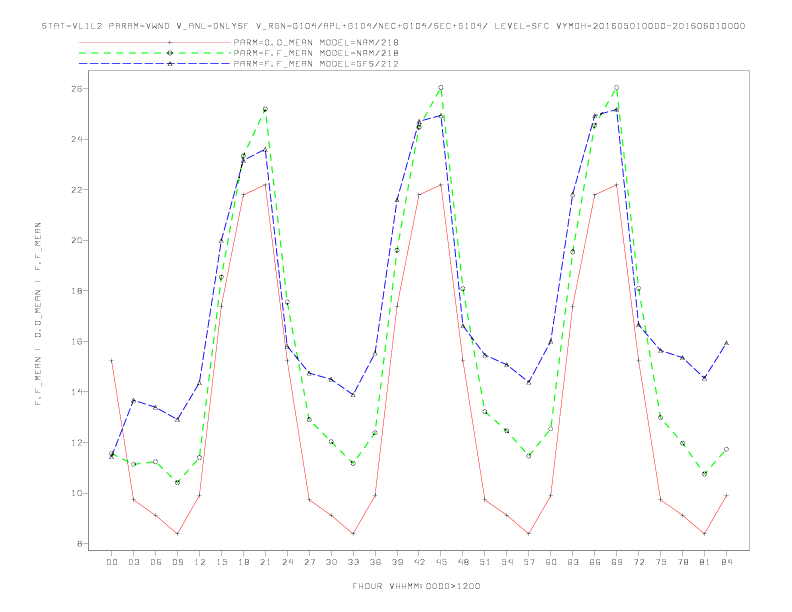The width and height of the screenshot is (792, 612).
Task: Click x-axis tick label 21
Action: pos(265,562)
